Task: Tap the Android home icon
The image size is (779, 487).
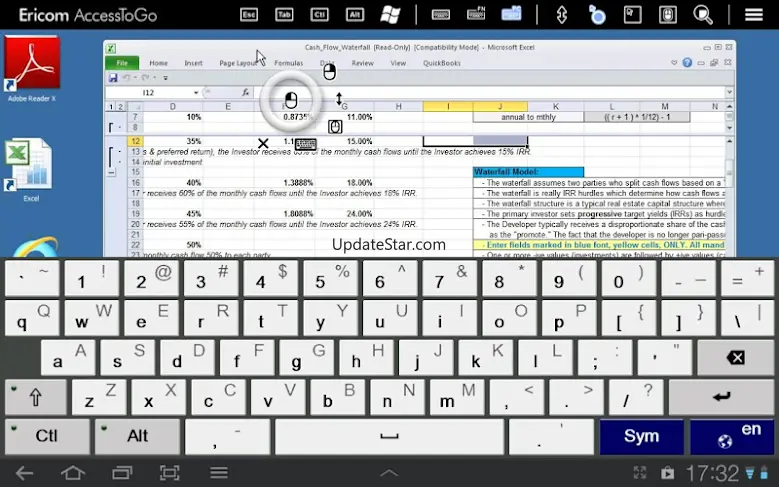Action: [x=73, y=473]
